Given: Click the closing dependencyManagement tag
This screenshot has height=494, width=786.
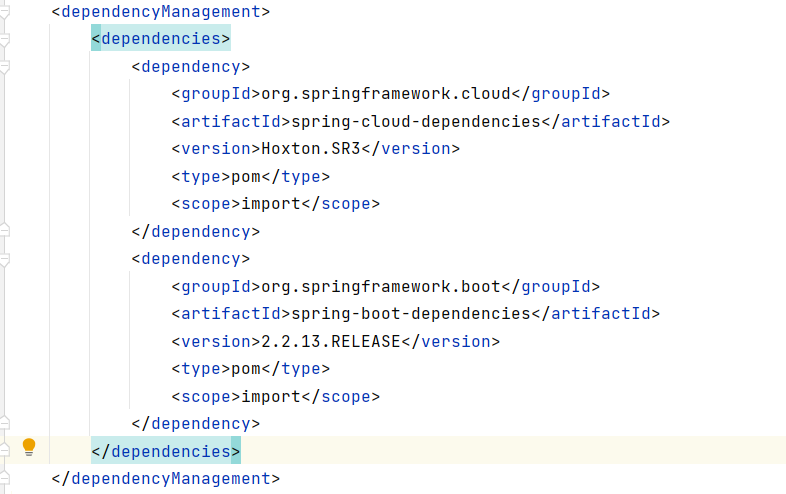Looking at the screenshot, I should tap(166, 478).
